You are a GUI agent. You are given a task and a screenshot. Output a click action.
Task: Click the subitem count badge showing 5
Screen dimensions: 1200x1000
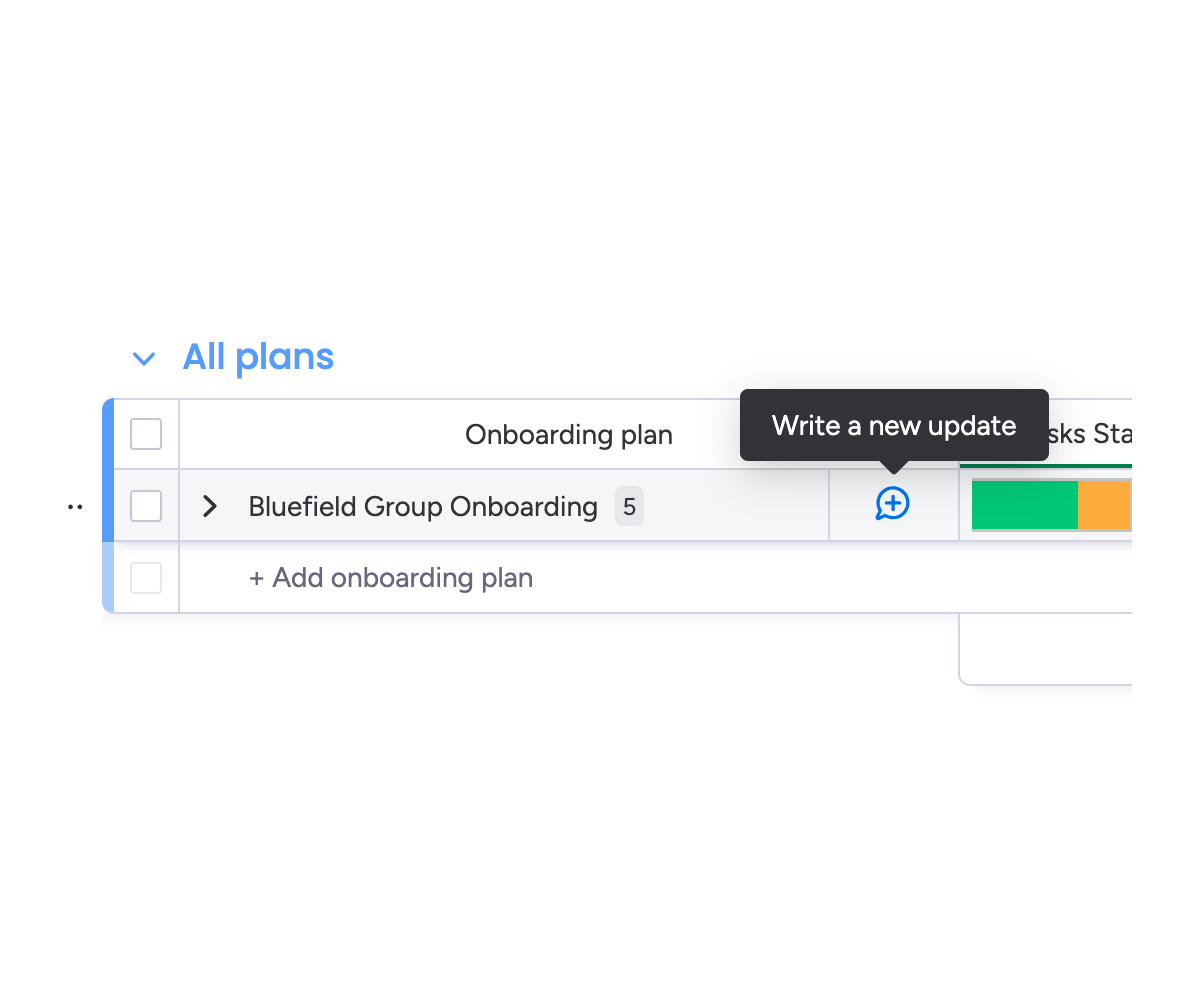629,507
